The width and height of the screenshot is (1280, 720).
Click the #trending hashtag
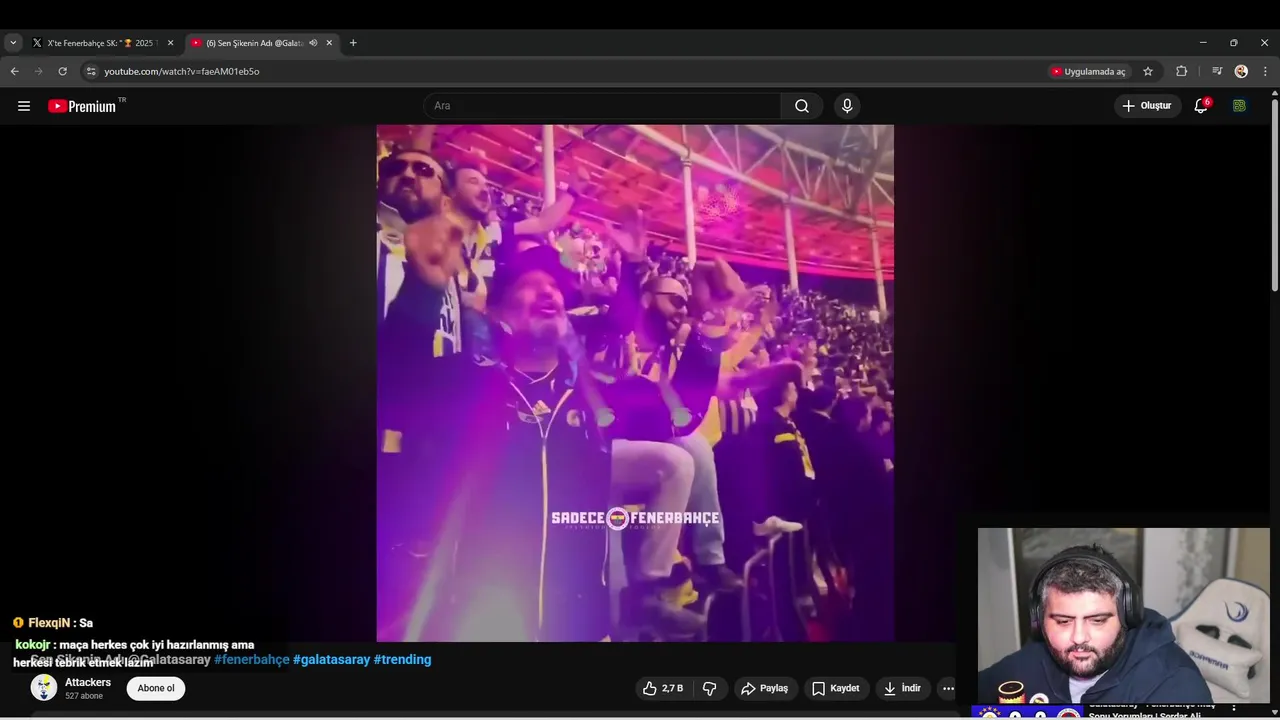coord(402,660)
